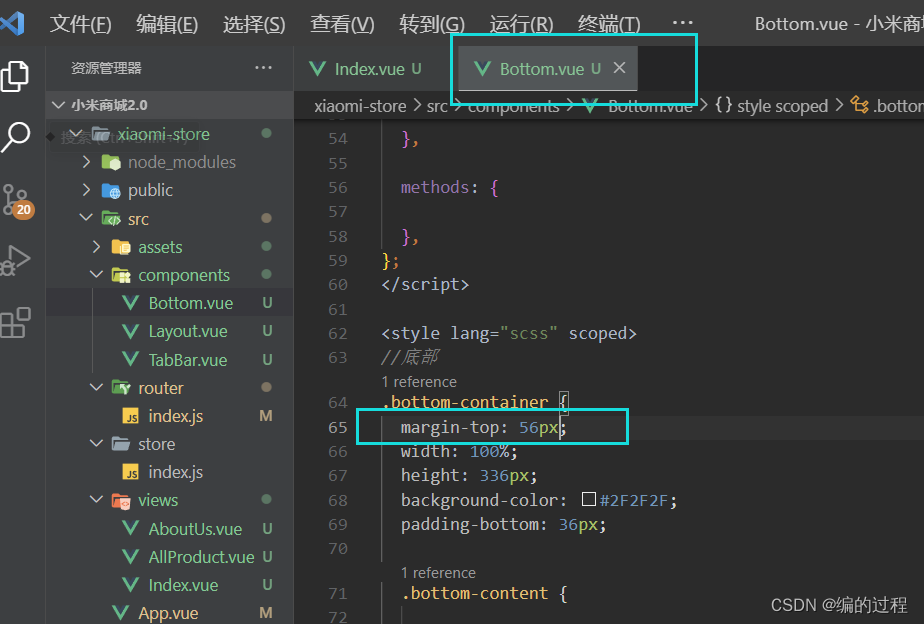The width and height of the screenshot is (924, 624).
Task: Expand the assets folder
Action: coord(97,246)
